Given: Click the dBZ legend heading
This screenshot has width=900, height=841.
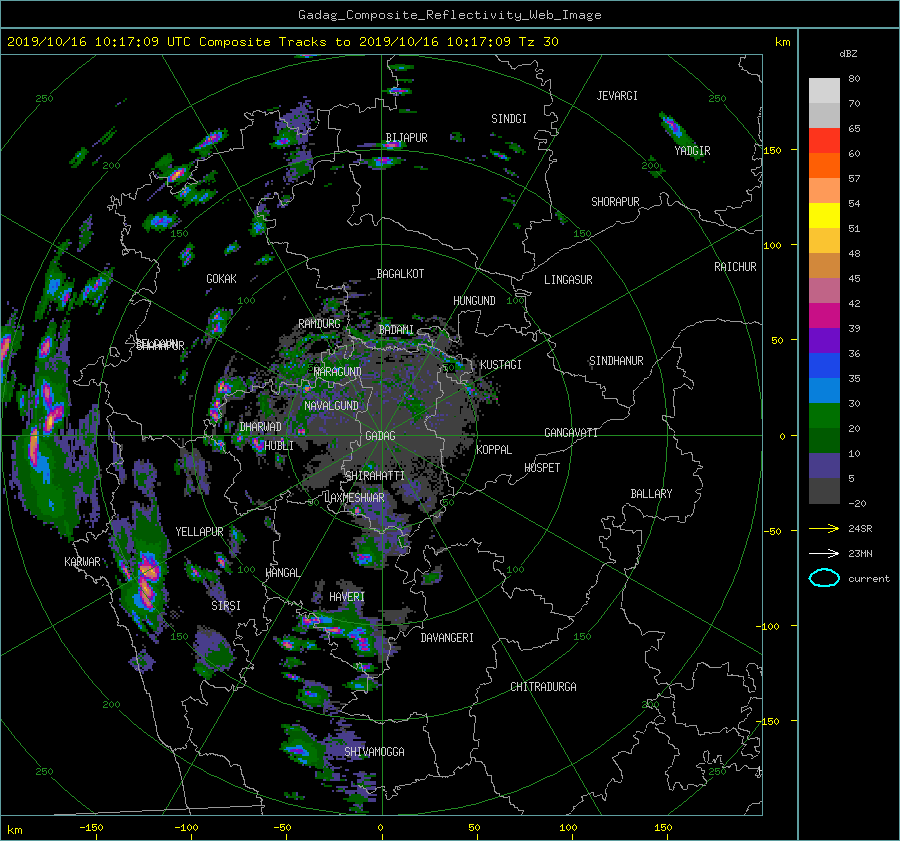Looking at the screenshot, I should (848, 54).
